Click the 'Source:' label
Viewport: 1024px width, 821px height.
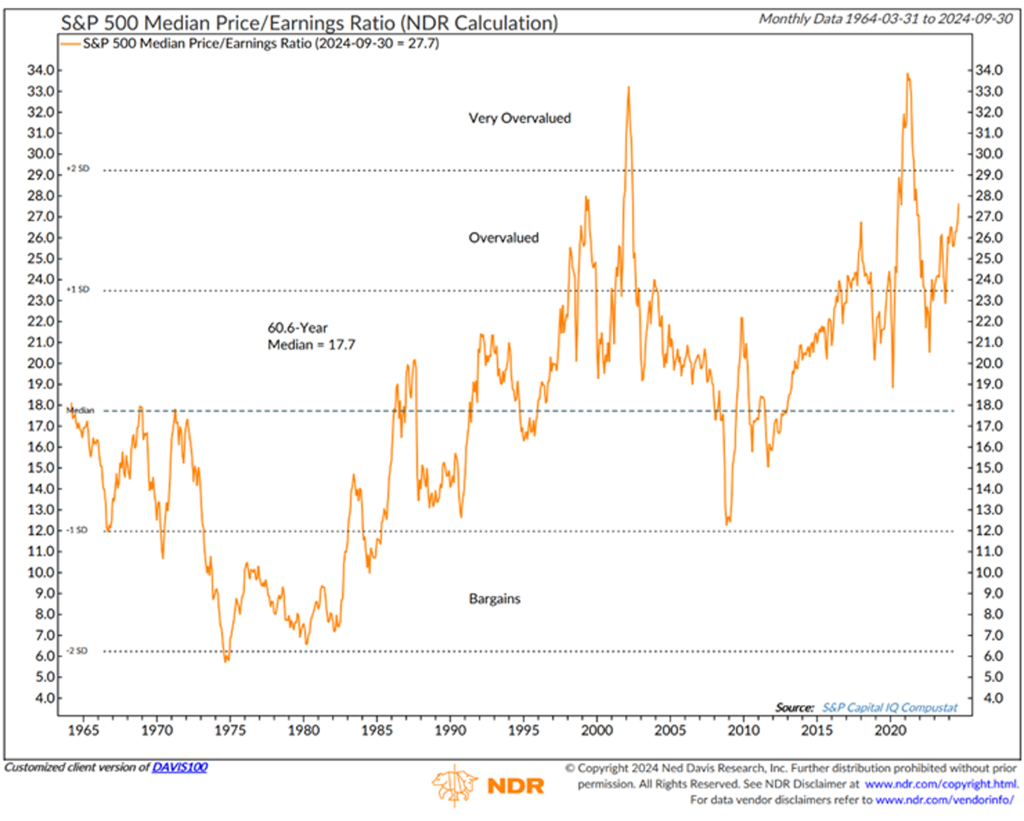[x=795, y=707]
